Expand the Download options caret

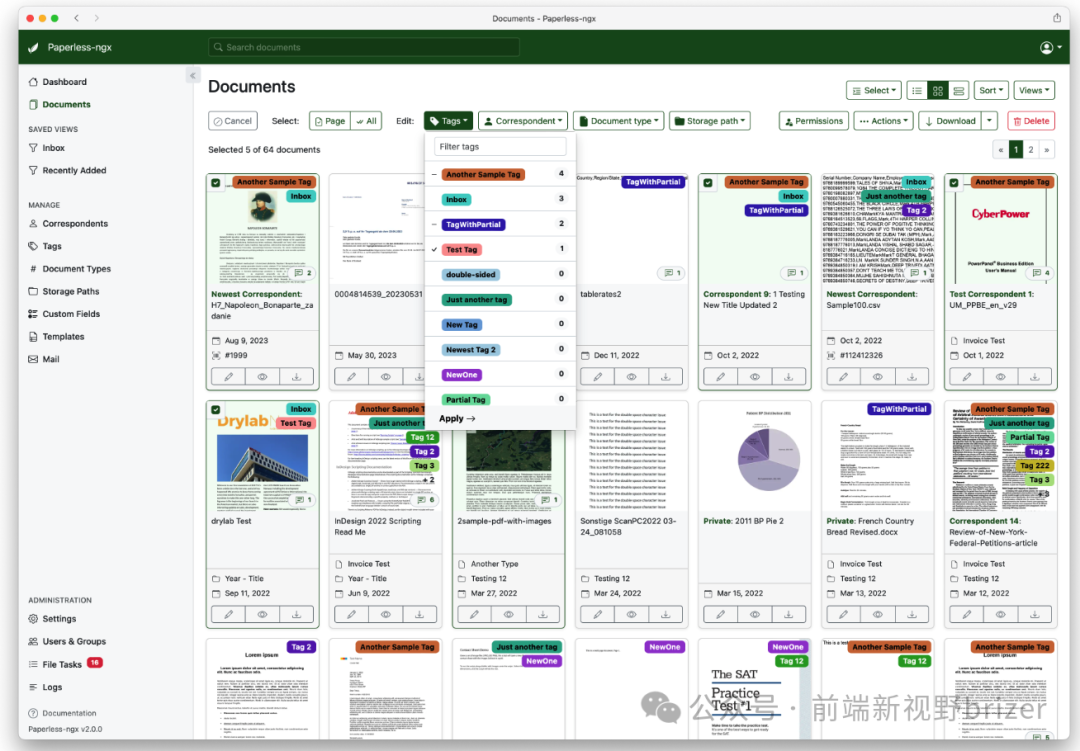(x=990, y=121)
